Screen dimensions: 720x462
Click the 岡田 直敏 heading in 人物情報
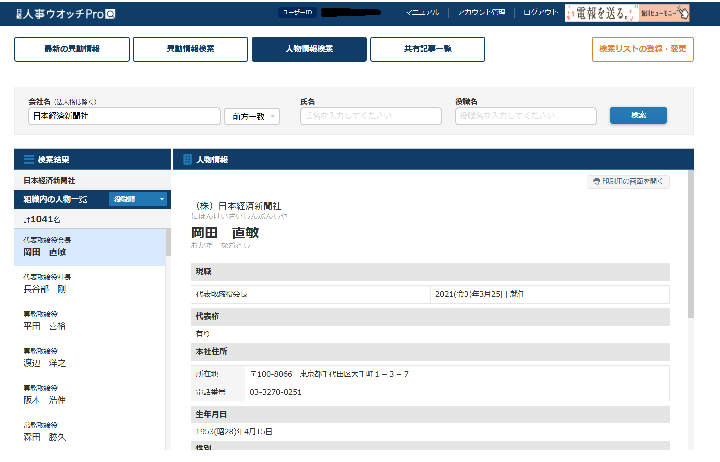click(x=225, y=233)
